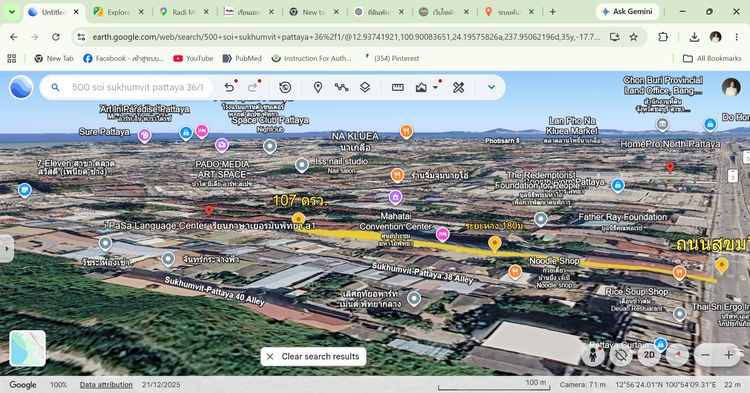Open the YouTube bookmark
This screenshot has height=393, width=750.
click(193, 58)
